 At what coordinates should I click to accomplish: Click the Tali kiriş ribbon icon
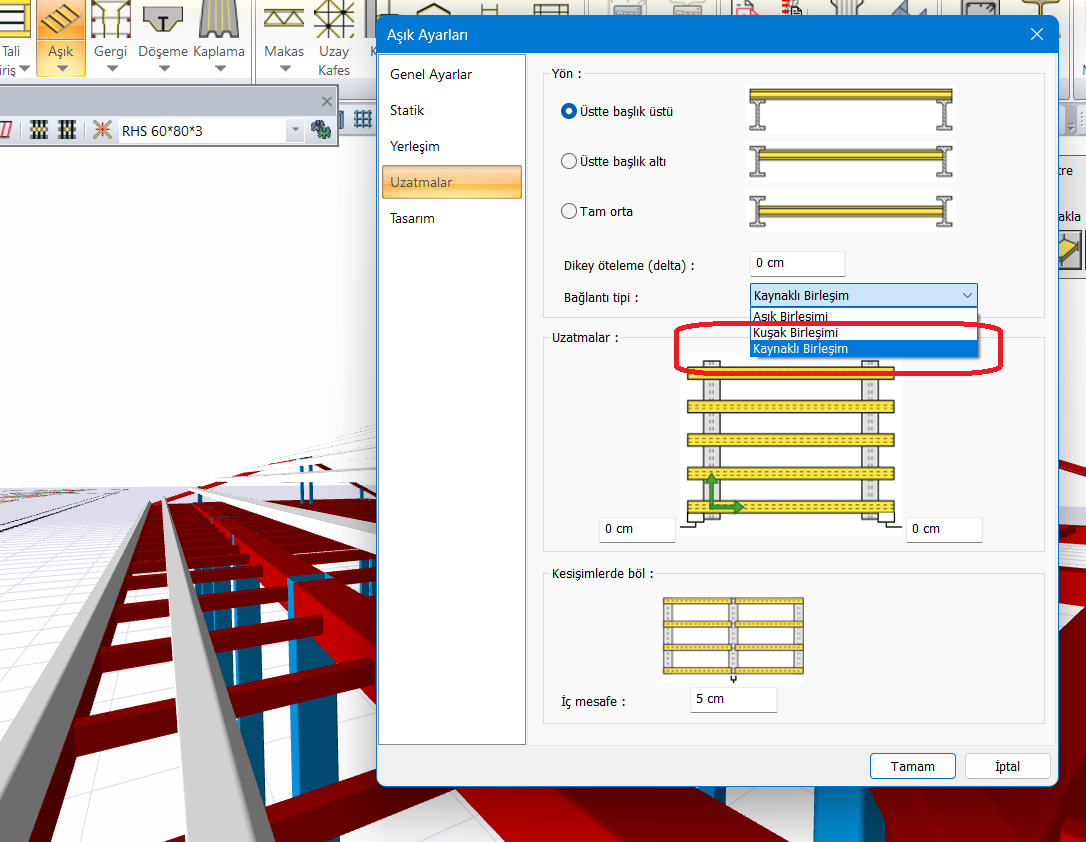[14, 19]
